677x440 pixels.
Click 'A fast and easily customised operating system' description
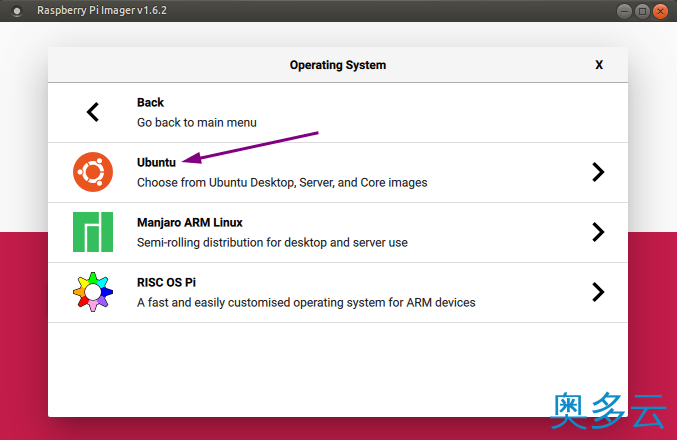(306, 303)
